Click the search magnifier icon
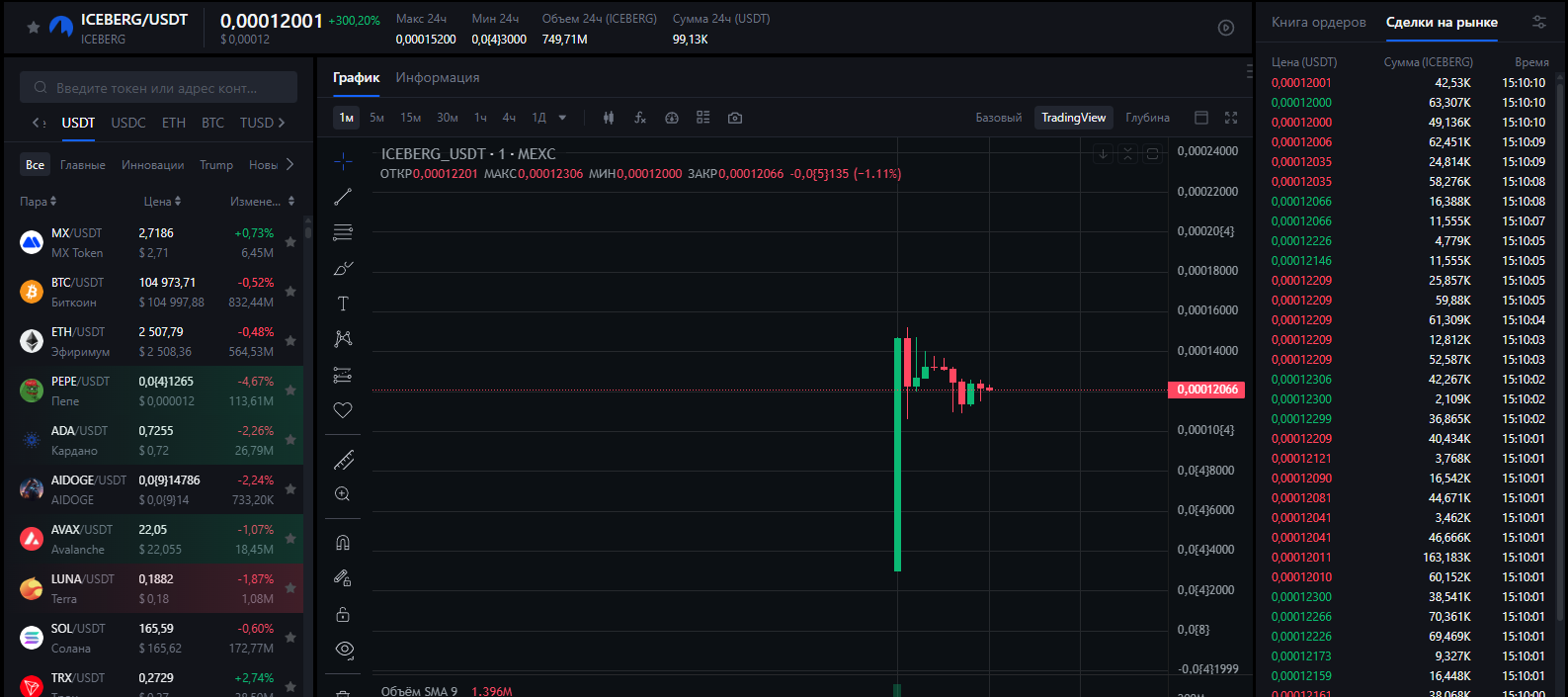This screenshot has height=697, width=1568. pyautogui.click(x=41, y=88)
